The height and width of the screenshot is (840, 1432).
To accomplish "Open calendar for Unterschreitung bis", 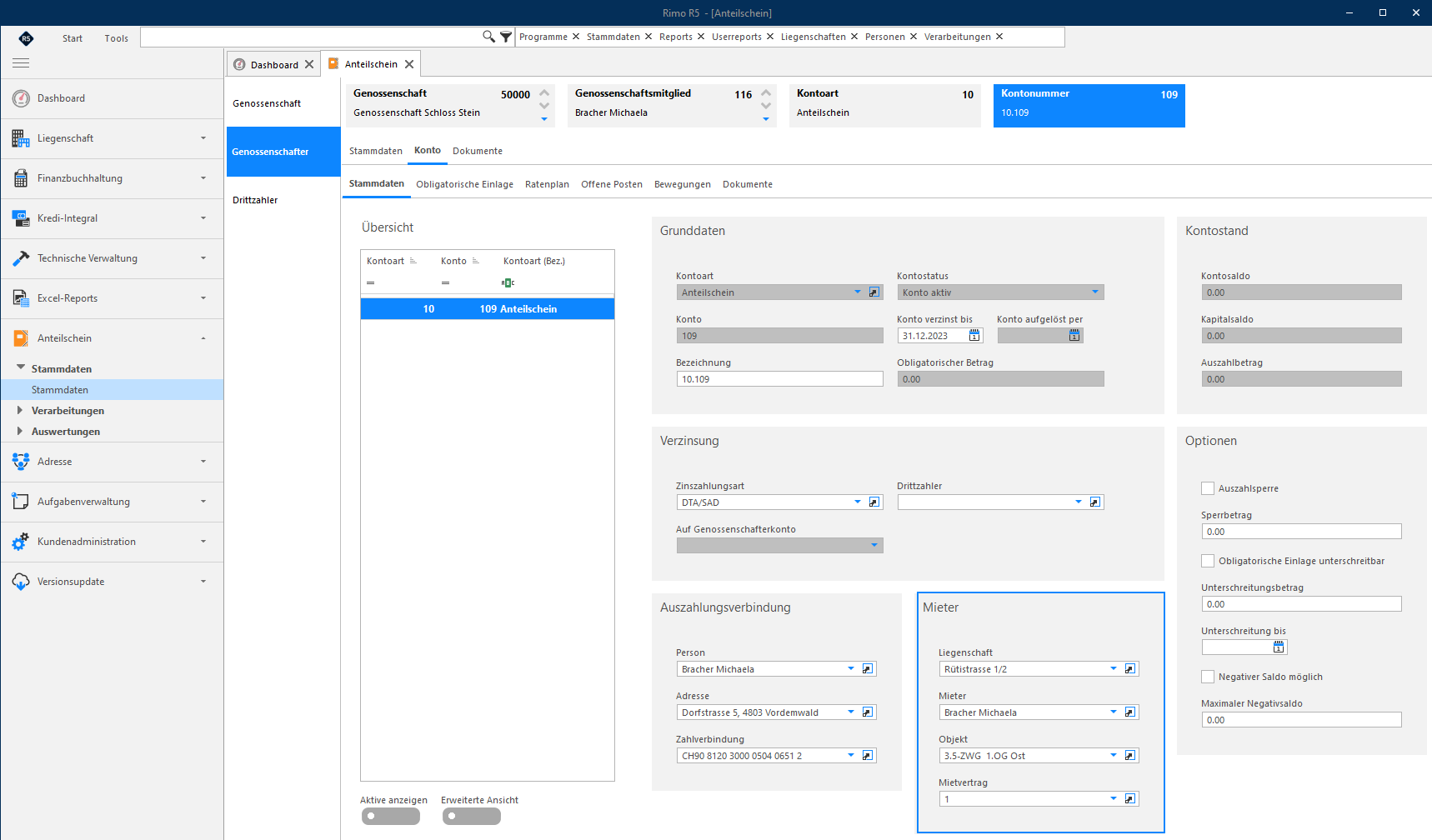I will pyautogui.click(x=1279, y=647).
